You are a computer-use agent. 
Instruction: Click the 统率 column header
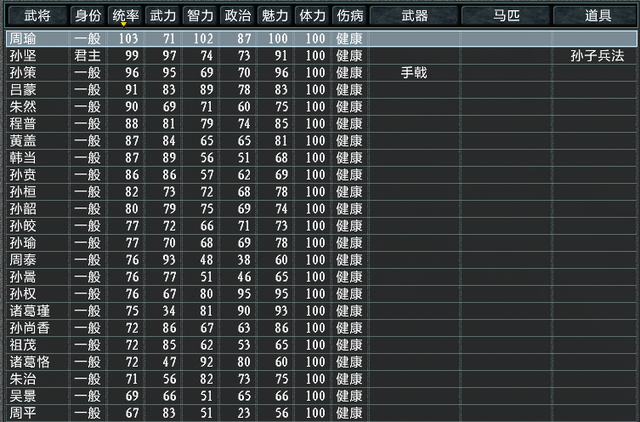coord(125,16)
